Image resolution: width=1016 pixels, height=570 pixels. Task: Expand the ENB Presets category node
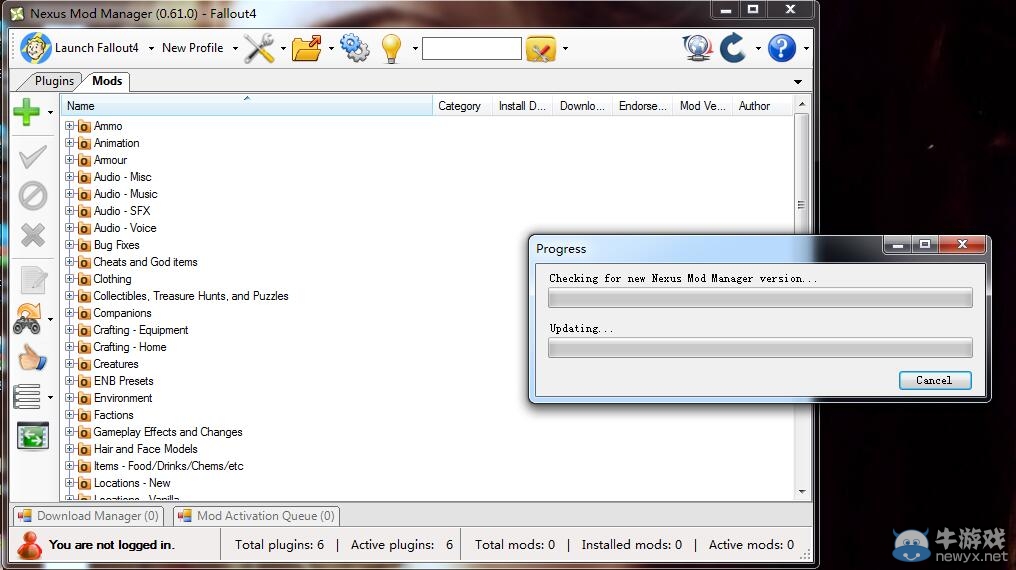(69, 380)
